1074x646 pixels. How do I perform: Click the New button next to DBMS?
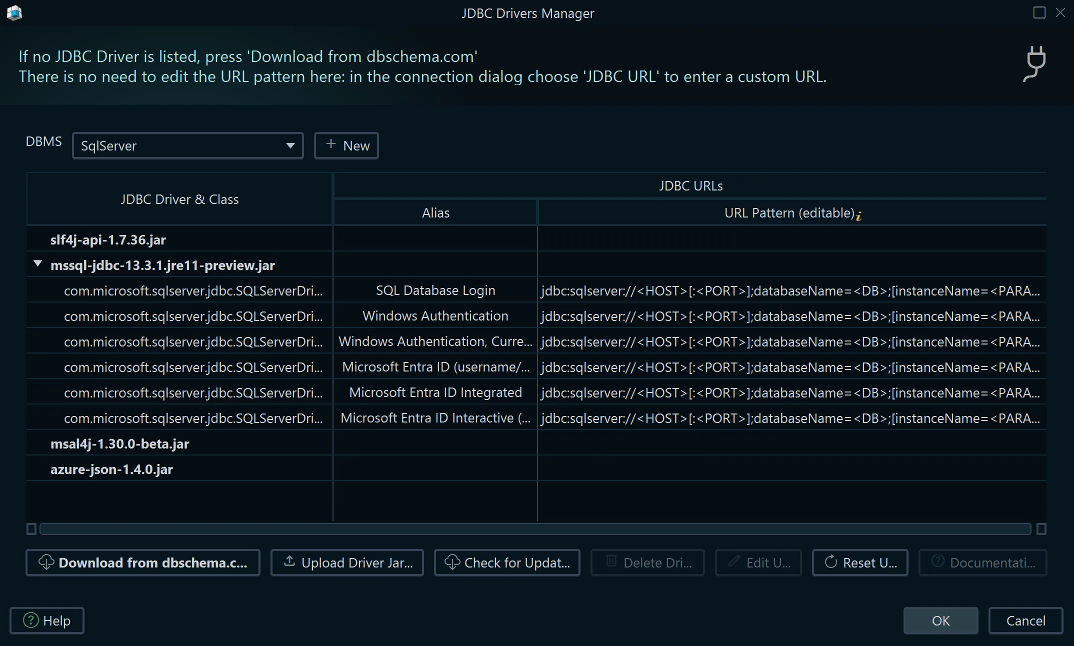[346, 145]
